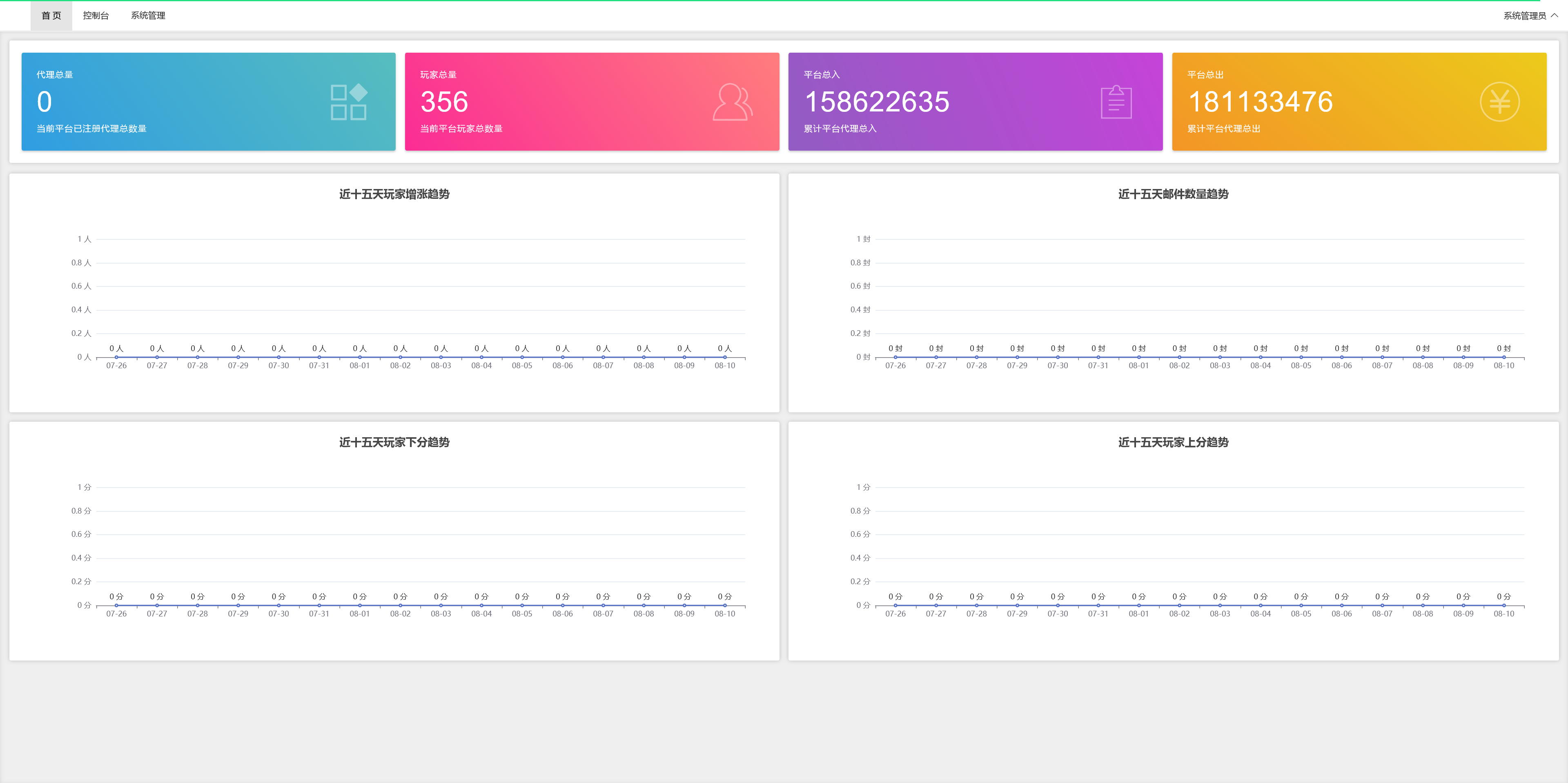Image resolution: width=1568 pixels, height=783 pixels.
Task: Click the 08-05 point on 玩家上分 chart
Action: pyautogui.click(x=1301, y=605)
